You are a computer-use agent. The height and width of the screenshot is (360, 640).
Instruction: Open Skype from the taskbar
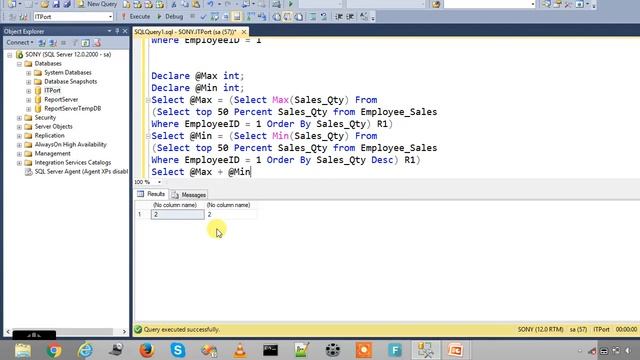coord(178,350)
